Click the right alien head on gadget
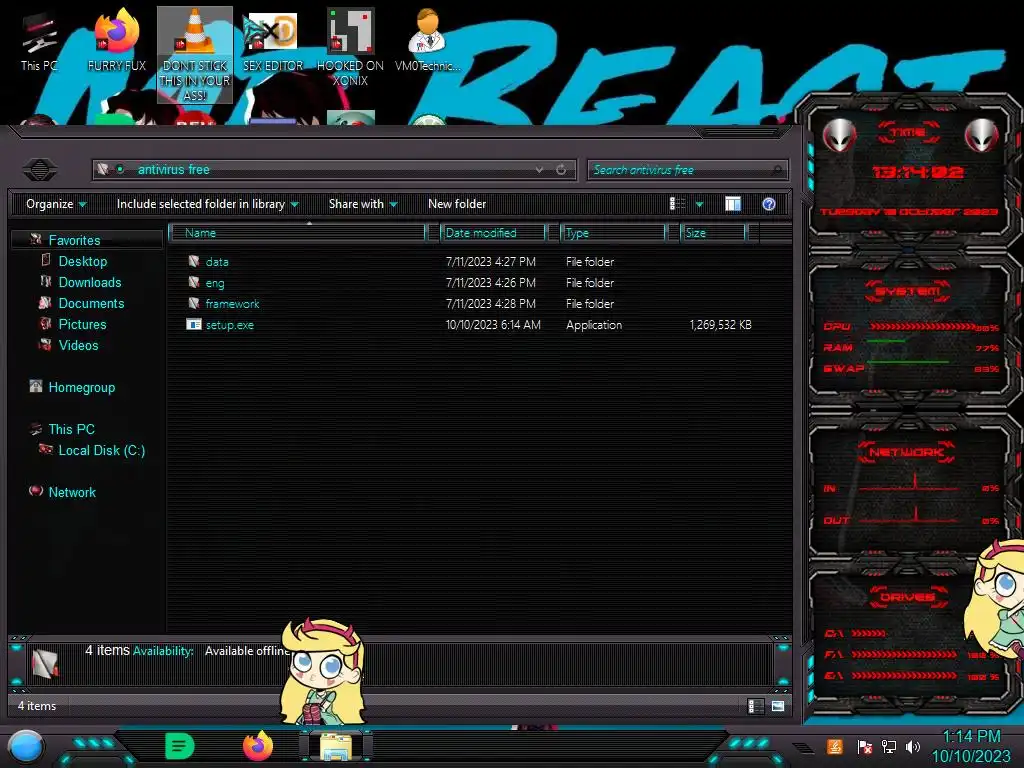Viewport: 1024px width, 768px height. [981, 136]
